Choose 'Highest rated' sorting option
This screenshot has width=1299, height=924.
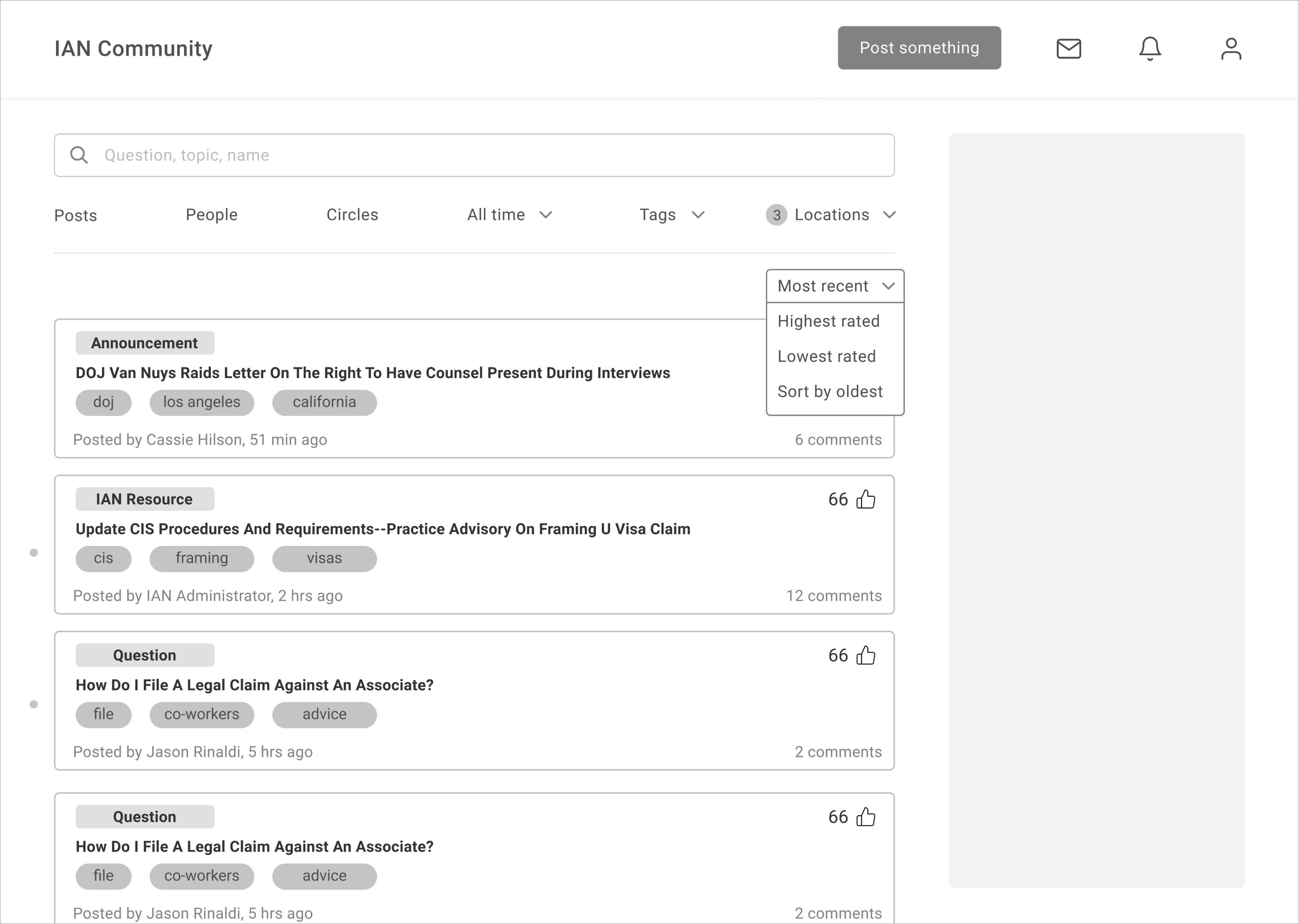coord(828,321)
